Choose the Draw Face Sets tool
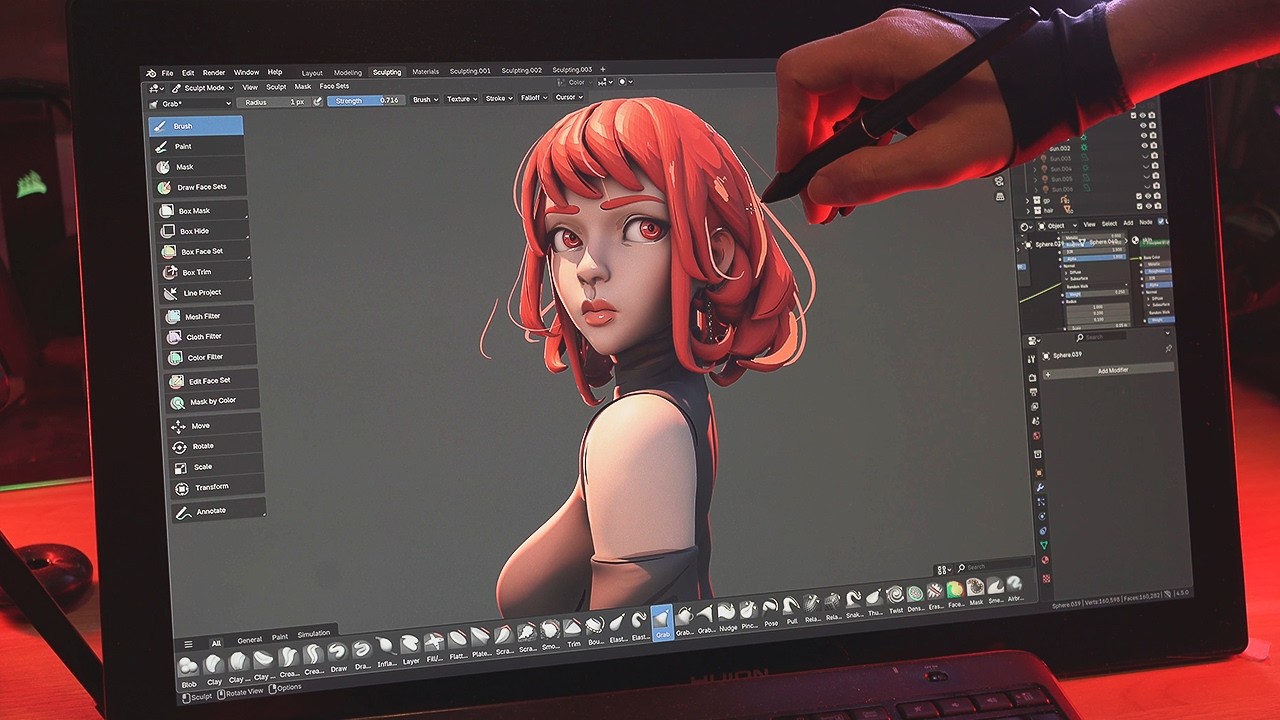 pyautogui.click(x=199, y=187)
